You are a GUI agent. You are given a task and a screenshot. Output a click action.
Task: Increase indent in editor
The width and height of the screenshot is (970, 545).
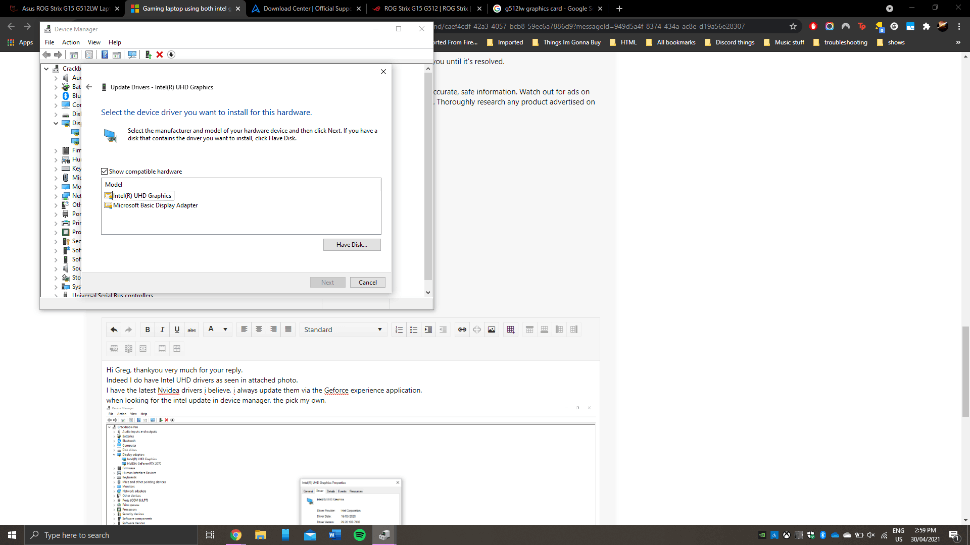[x=428, y=330]
